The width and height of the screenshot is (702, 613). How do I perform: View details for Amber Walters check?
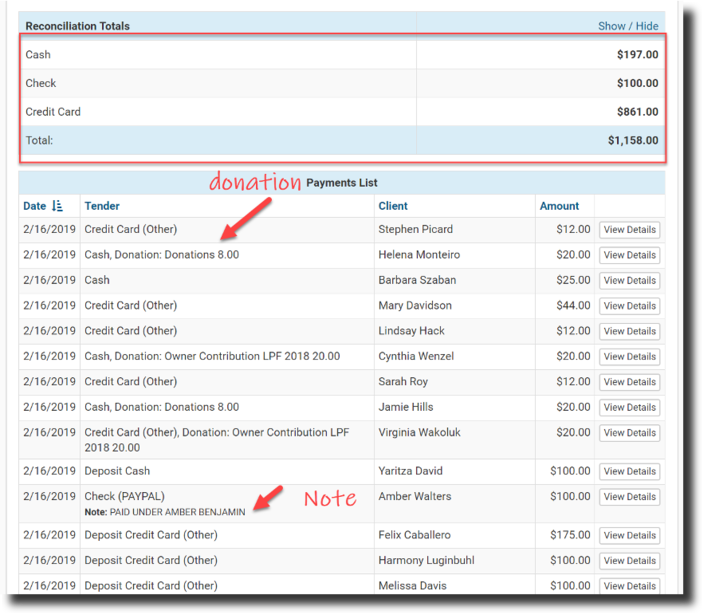click(629, 497)
